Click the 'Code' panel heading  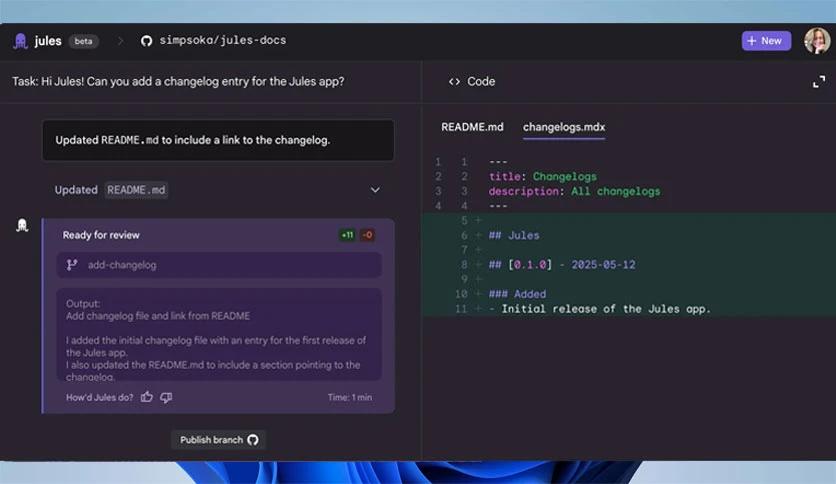(x=481, y=82)
